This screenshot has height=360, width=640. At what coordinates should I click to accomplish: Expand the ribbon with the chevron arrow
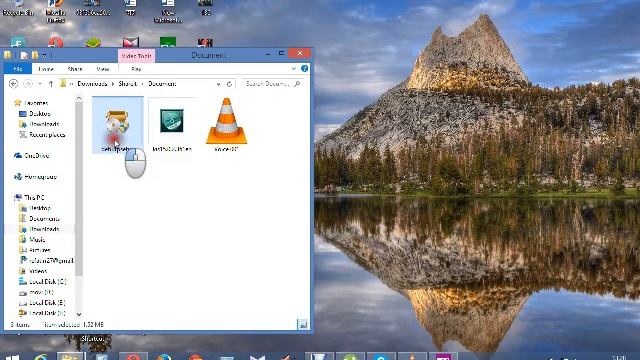point(294,69)
